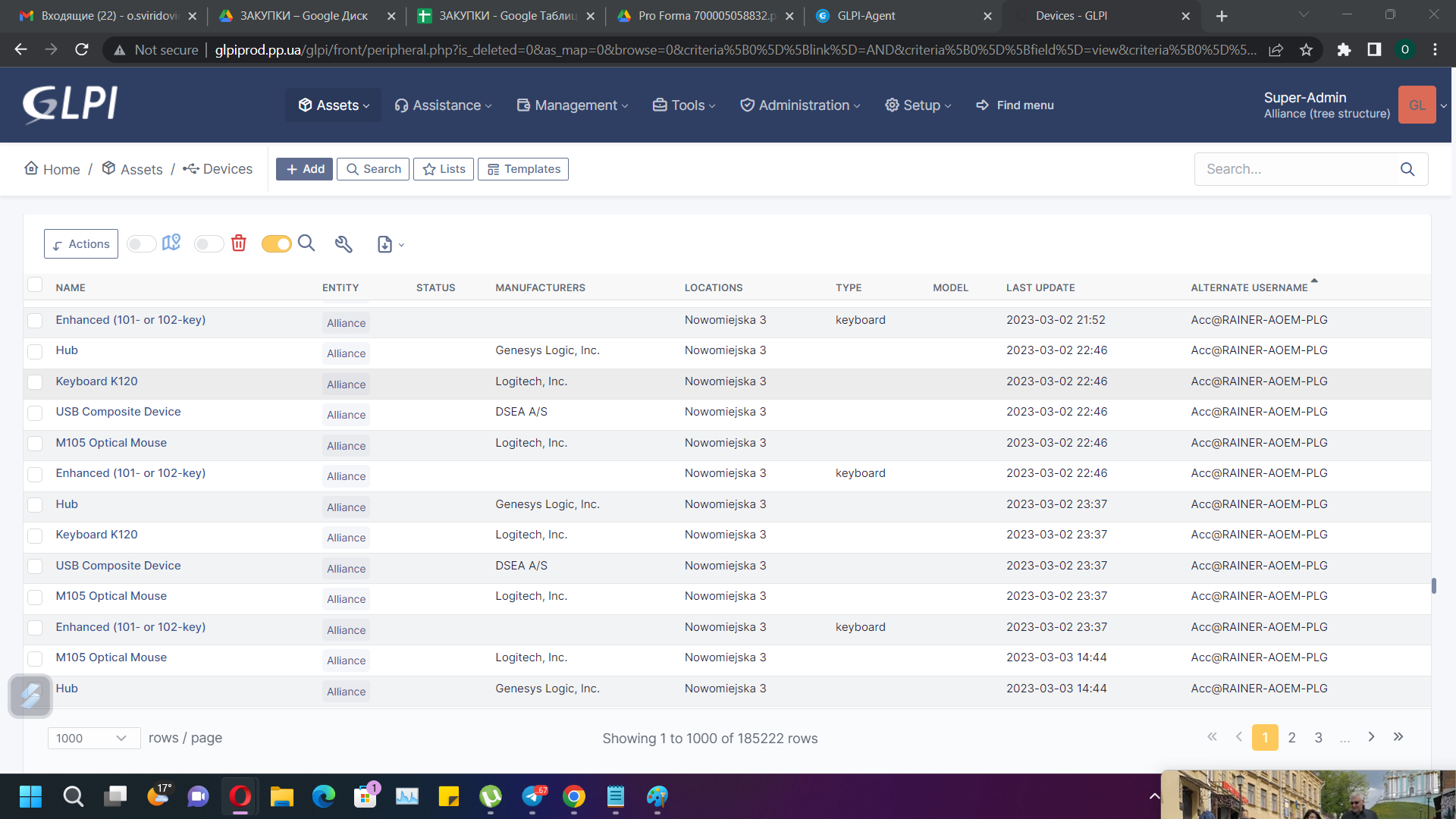Screen dimensions: 1456x819
Task: Click the Add button
Action: [304, 169]
